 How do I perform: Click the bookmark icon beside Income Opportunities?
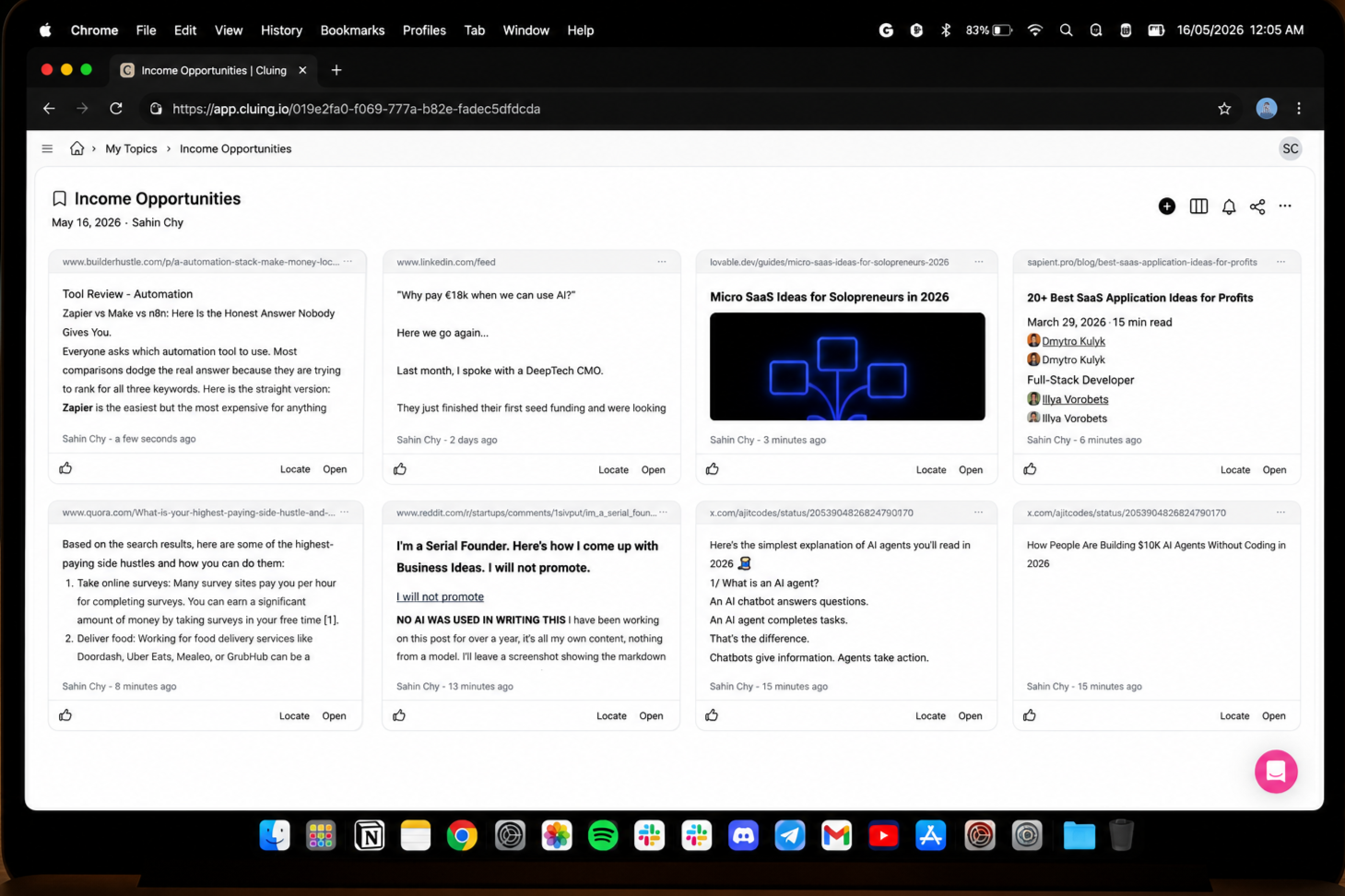59,198
